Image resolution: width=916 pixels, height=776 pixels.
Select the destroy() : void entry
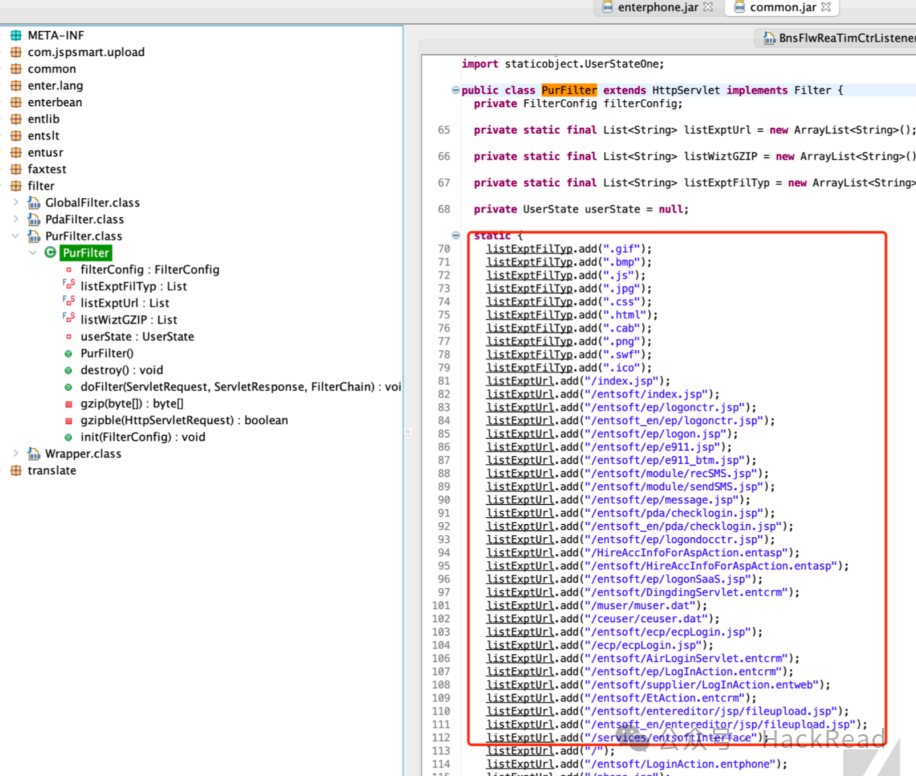pyautogui.click(x=122, y=370)
